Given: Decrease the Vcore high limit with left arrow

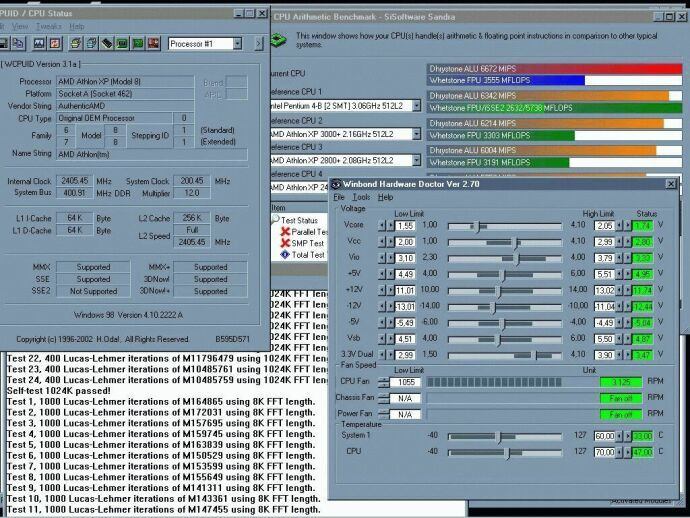Looking at the screenshot, I should click(x=619, y=226).
